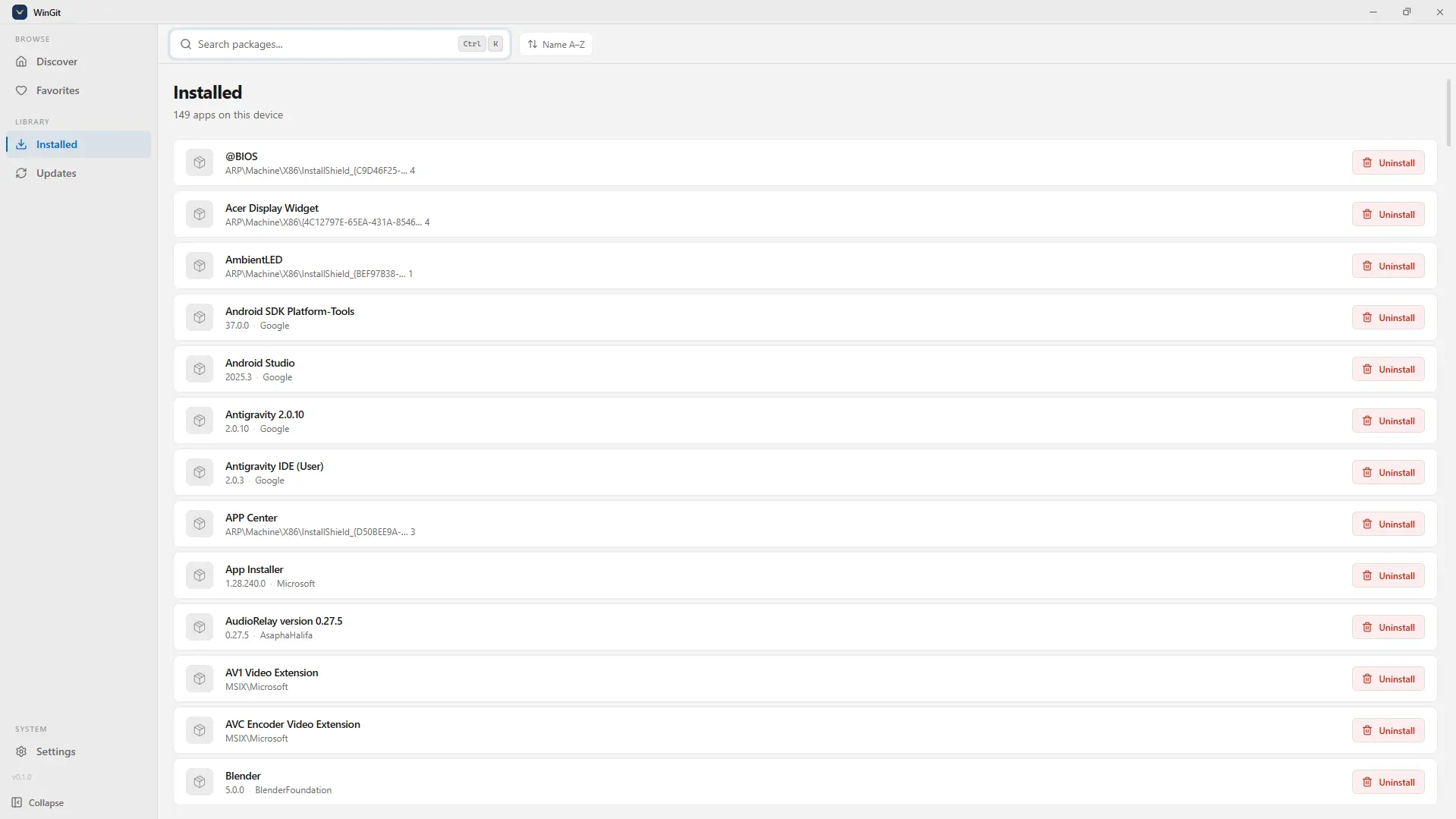This screenshot has height=819, width=1456.
Task: Uninstall Acer Display Widget
Action: pos(1388,214)
